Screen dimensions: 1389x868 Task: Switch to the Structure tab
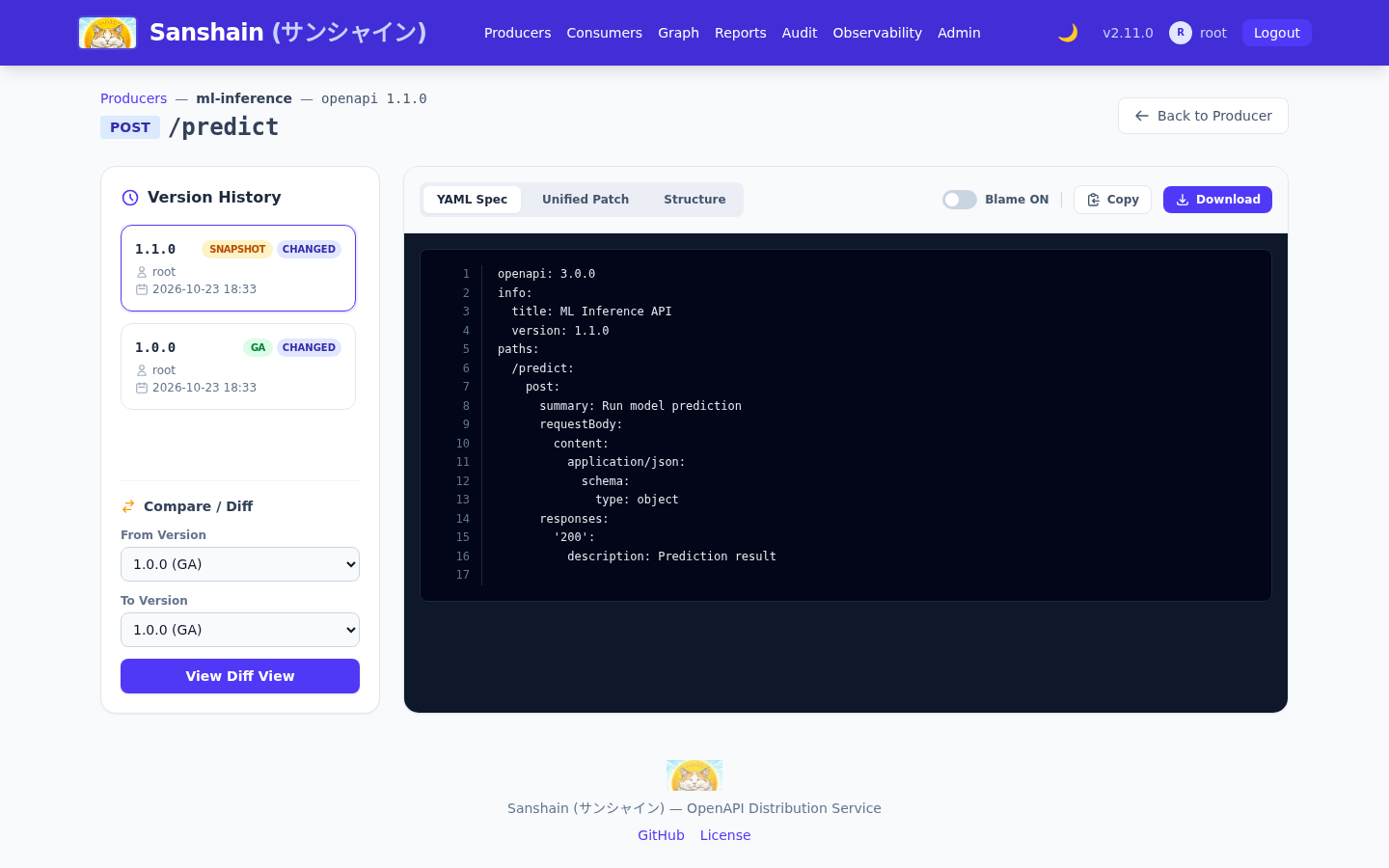[x=694, y=200]
